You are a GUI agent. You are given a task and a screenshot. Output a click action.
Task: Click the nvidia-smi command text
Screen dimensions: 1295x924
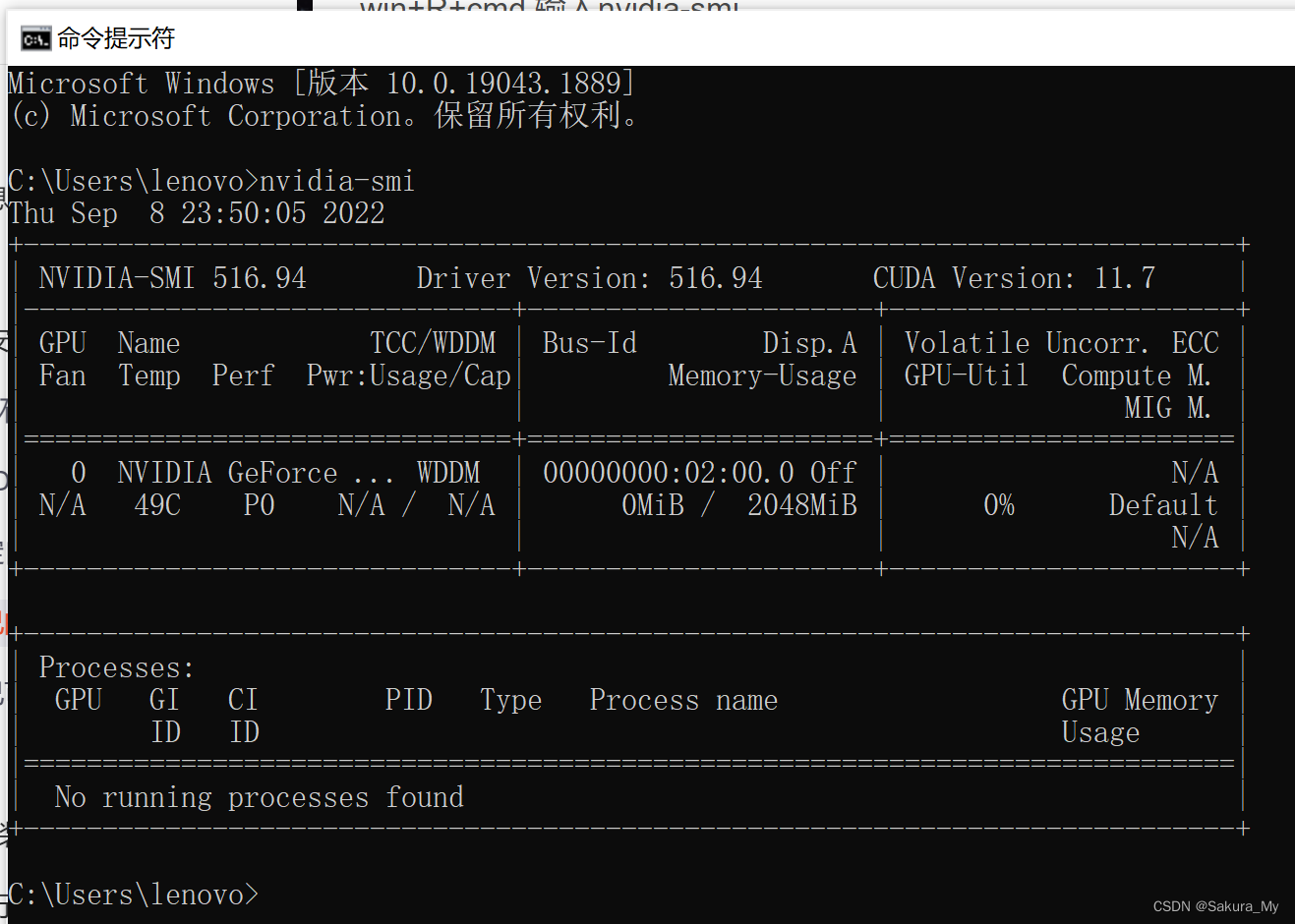(338, 180)
